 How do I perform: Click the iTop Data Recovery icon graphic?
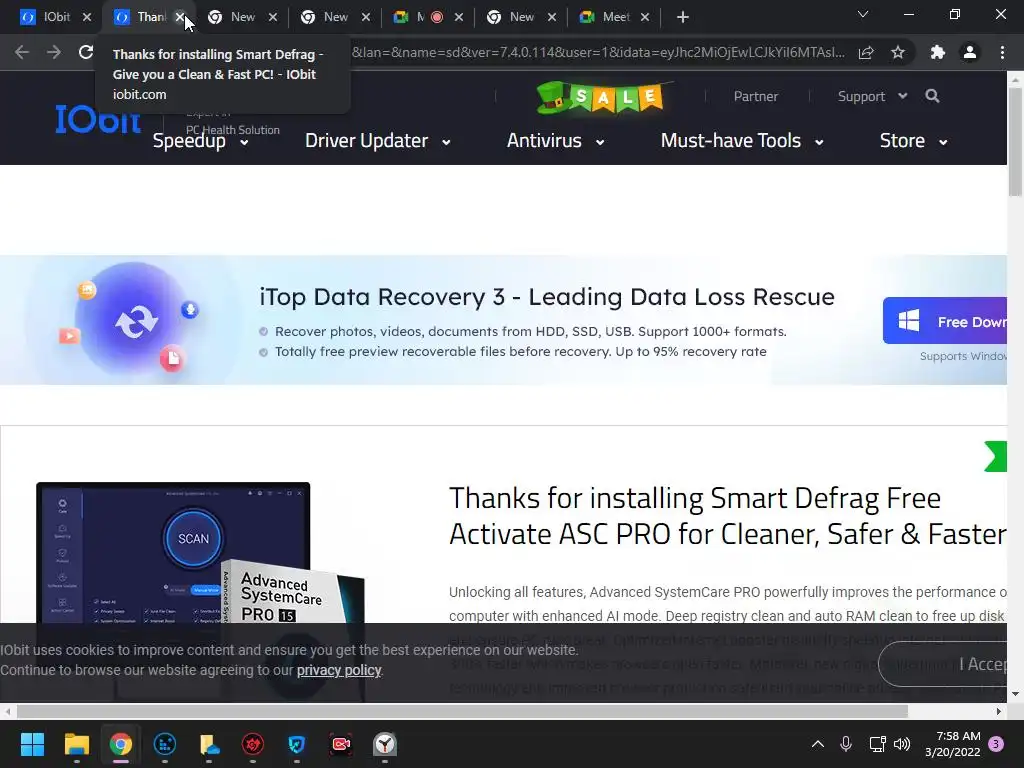(134, 320)
